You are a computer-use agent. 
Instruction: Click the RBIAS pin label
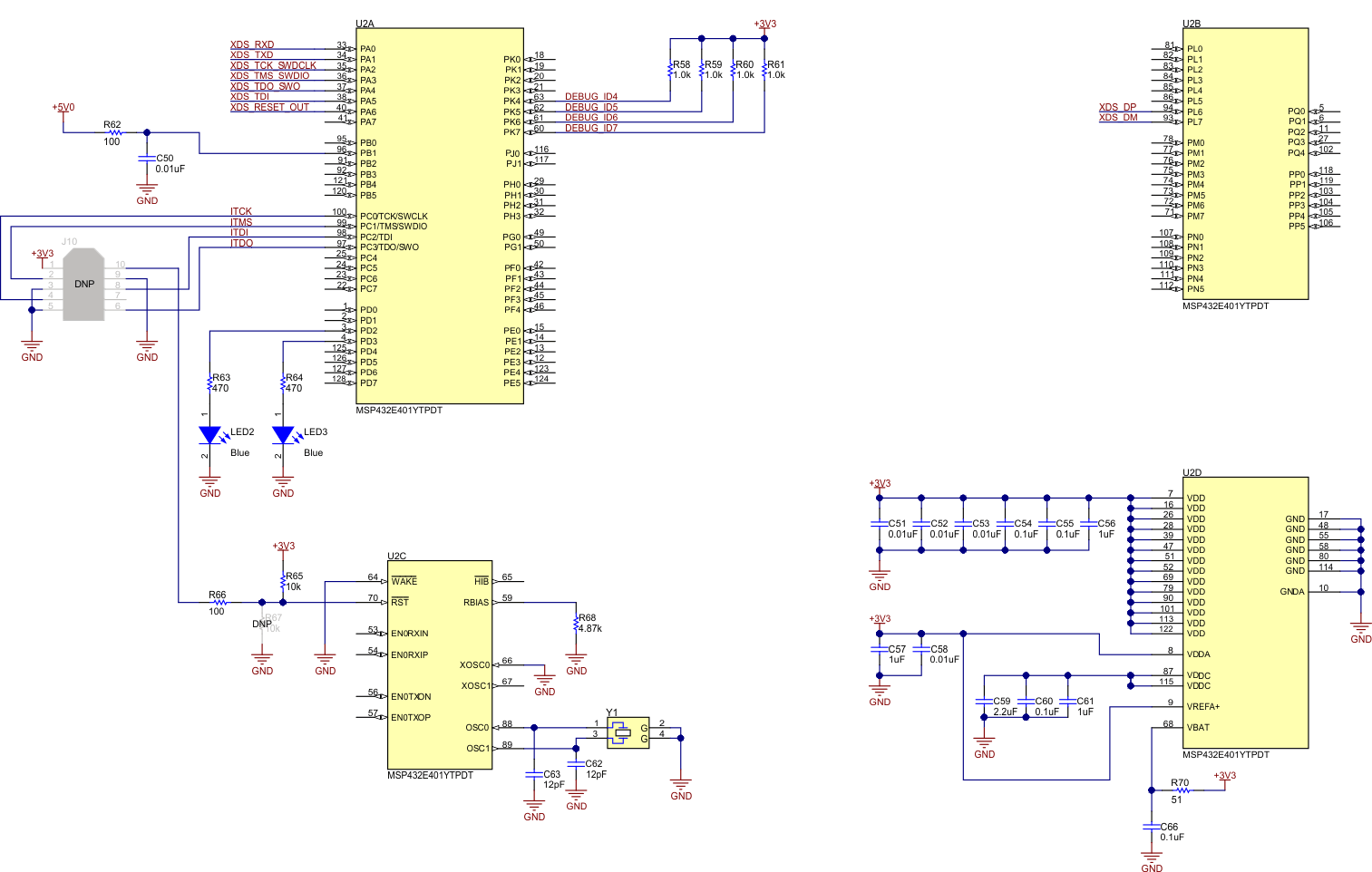[476, 602]
